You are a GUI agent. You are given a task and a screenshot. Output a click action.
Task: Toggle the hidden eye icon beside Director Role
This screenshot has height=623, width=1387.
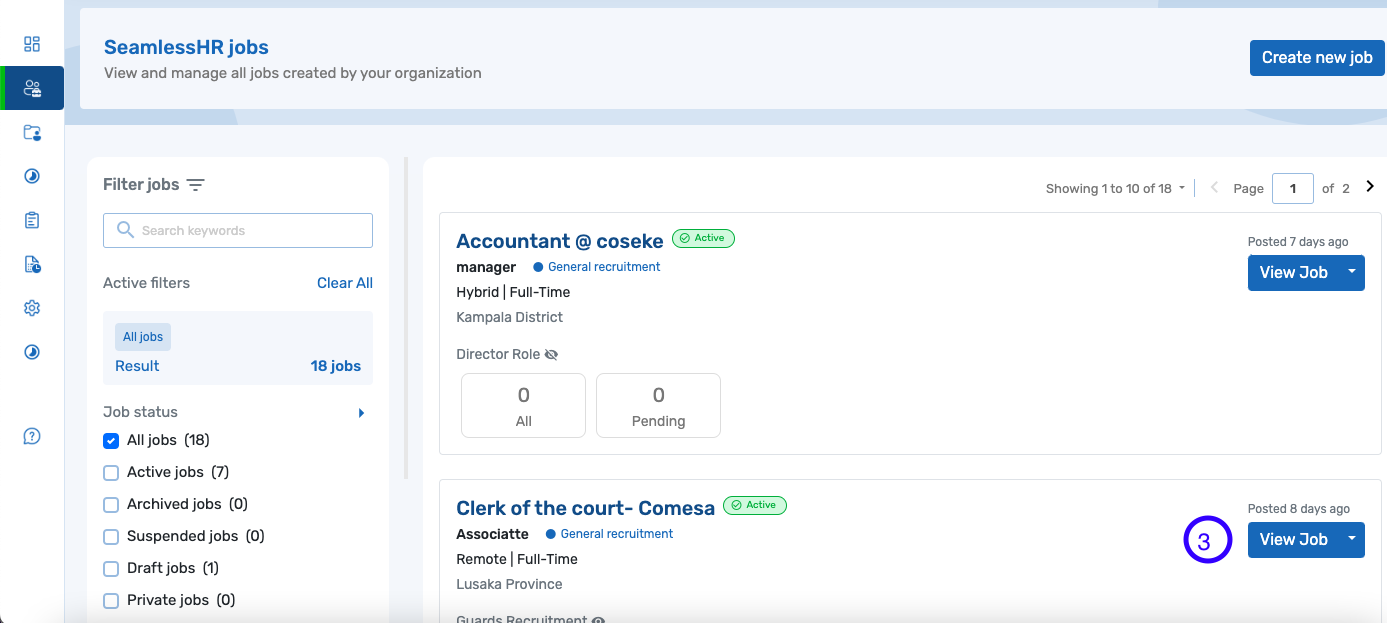click(x=552, y=355)
